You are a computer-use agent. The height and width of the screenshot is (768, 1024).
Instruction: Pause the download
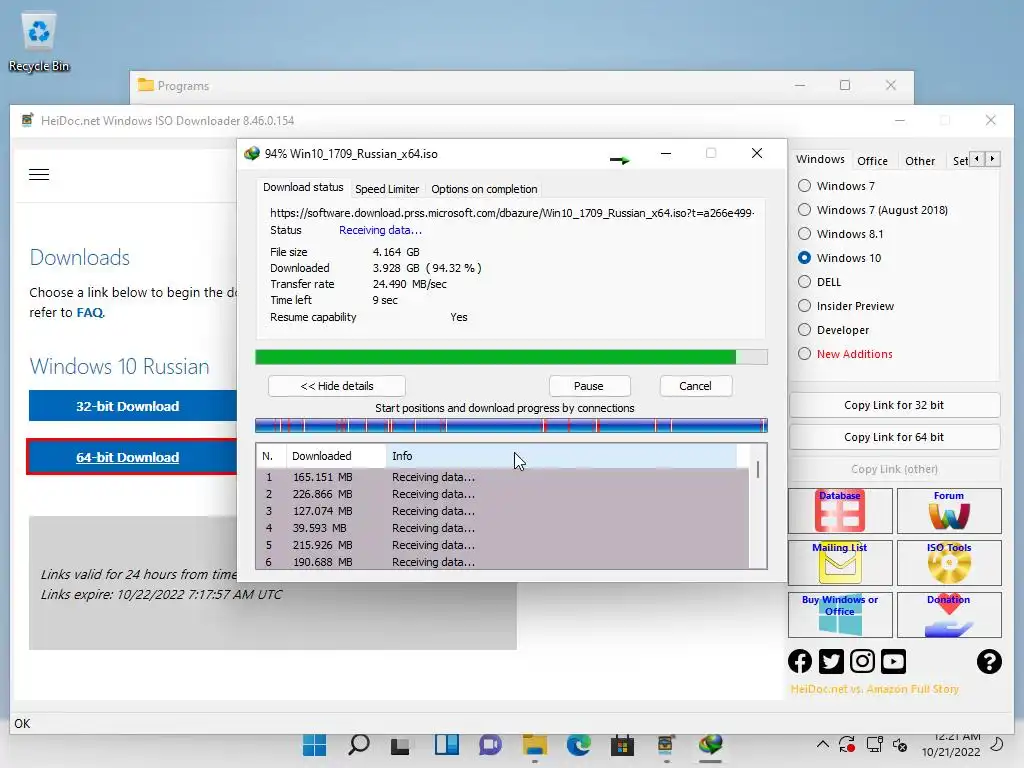point(588,386)
